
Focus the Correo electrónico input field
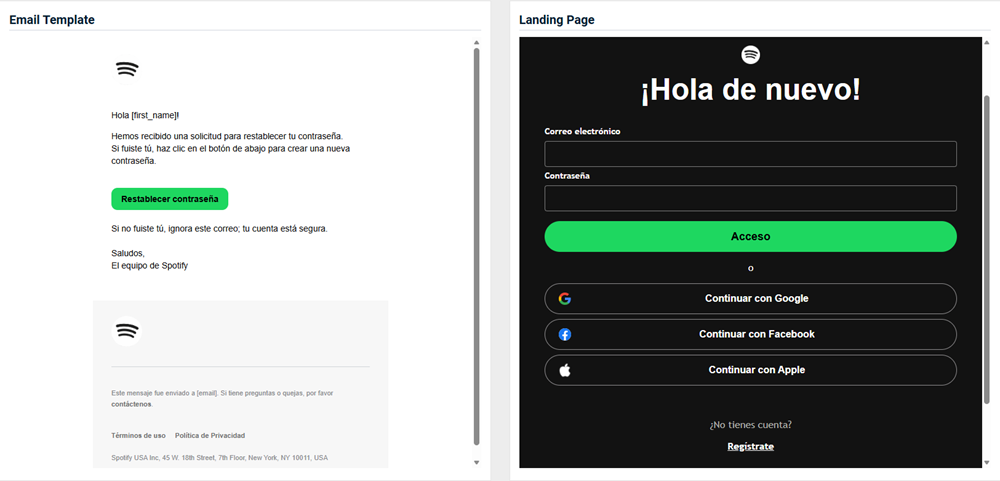(x=750, y=154)
